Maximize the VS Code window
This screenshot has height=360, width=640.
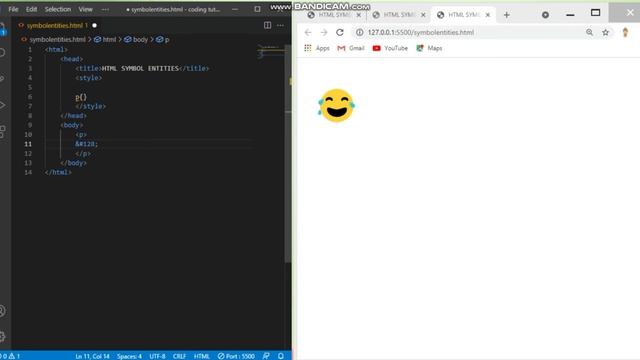point(257,9)
